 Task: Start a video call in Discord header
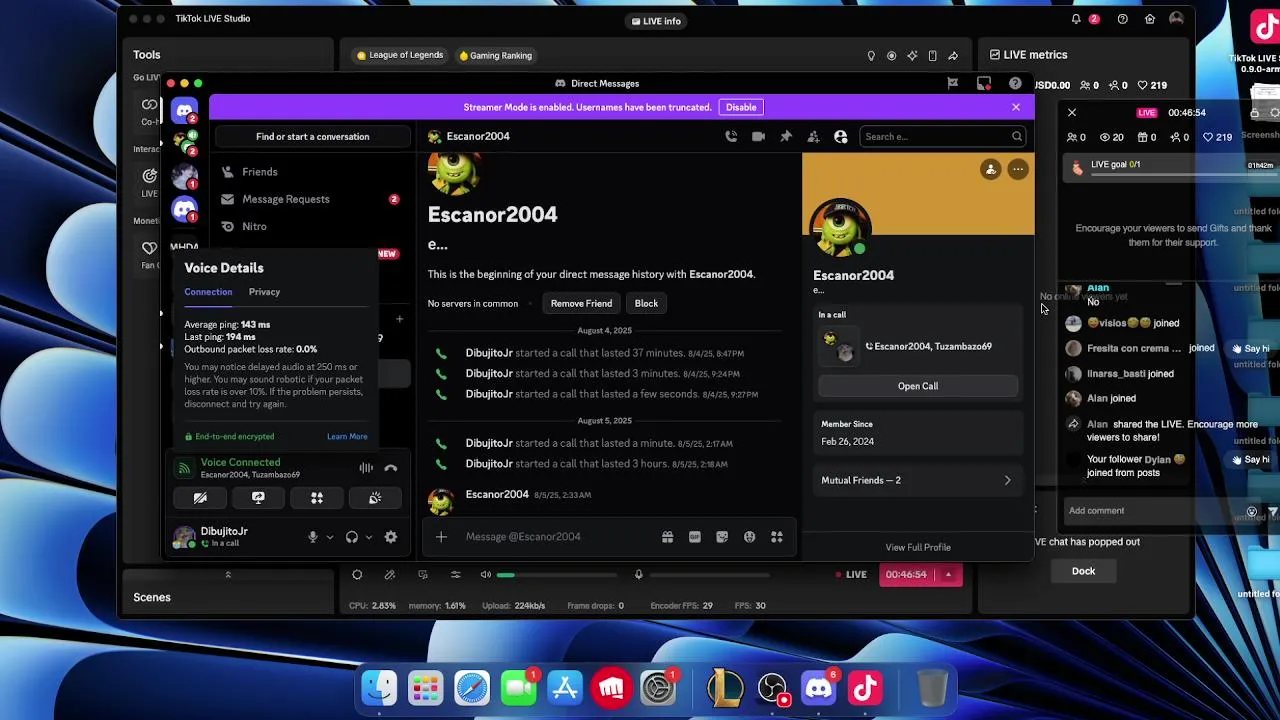click(x=758, y=136)
